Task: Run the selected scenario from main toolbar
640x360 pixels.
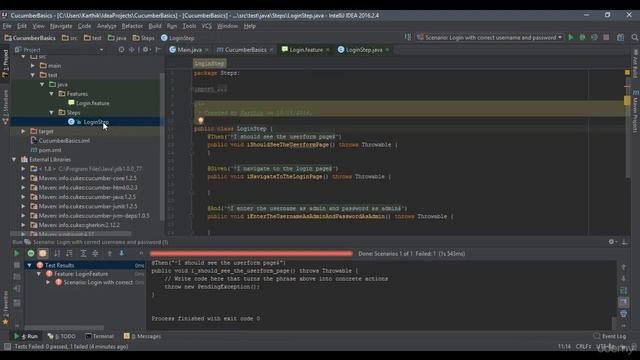Action: click(571, 37)
